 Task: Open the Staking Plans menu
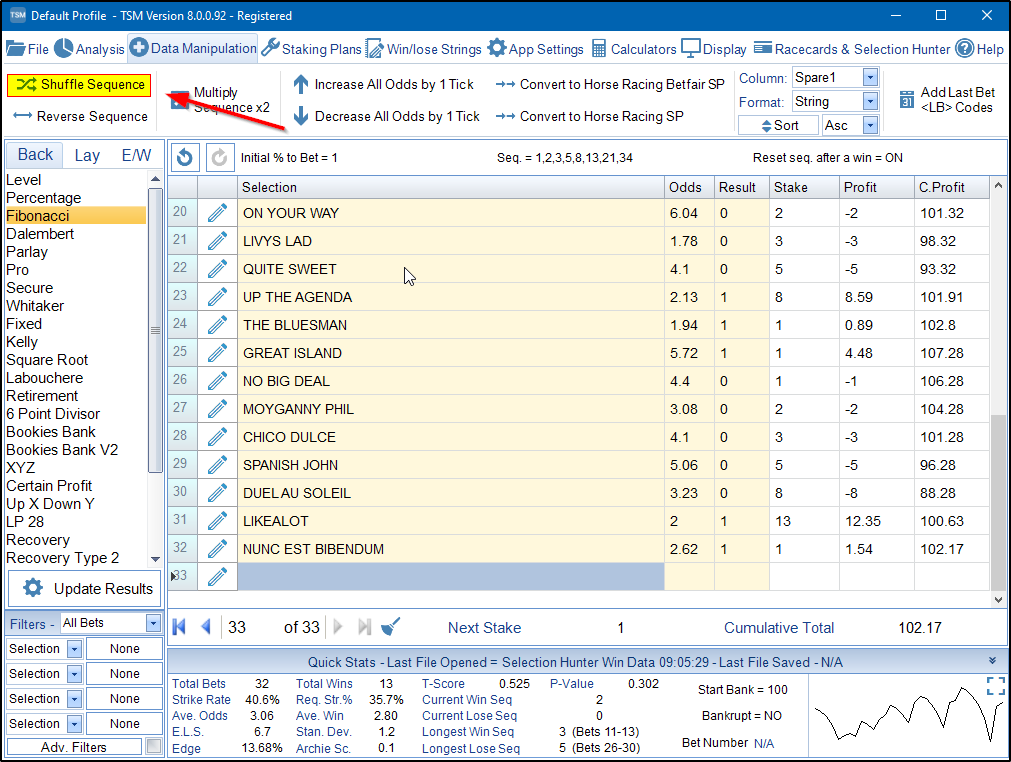311,49
